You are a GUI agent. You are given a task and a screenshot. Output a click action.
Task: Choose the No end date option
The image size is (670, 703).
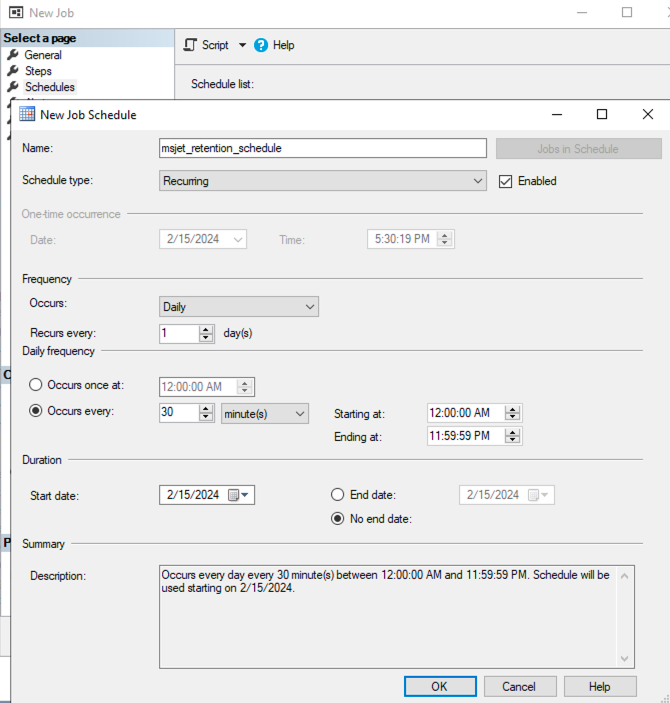point(338,518)
